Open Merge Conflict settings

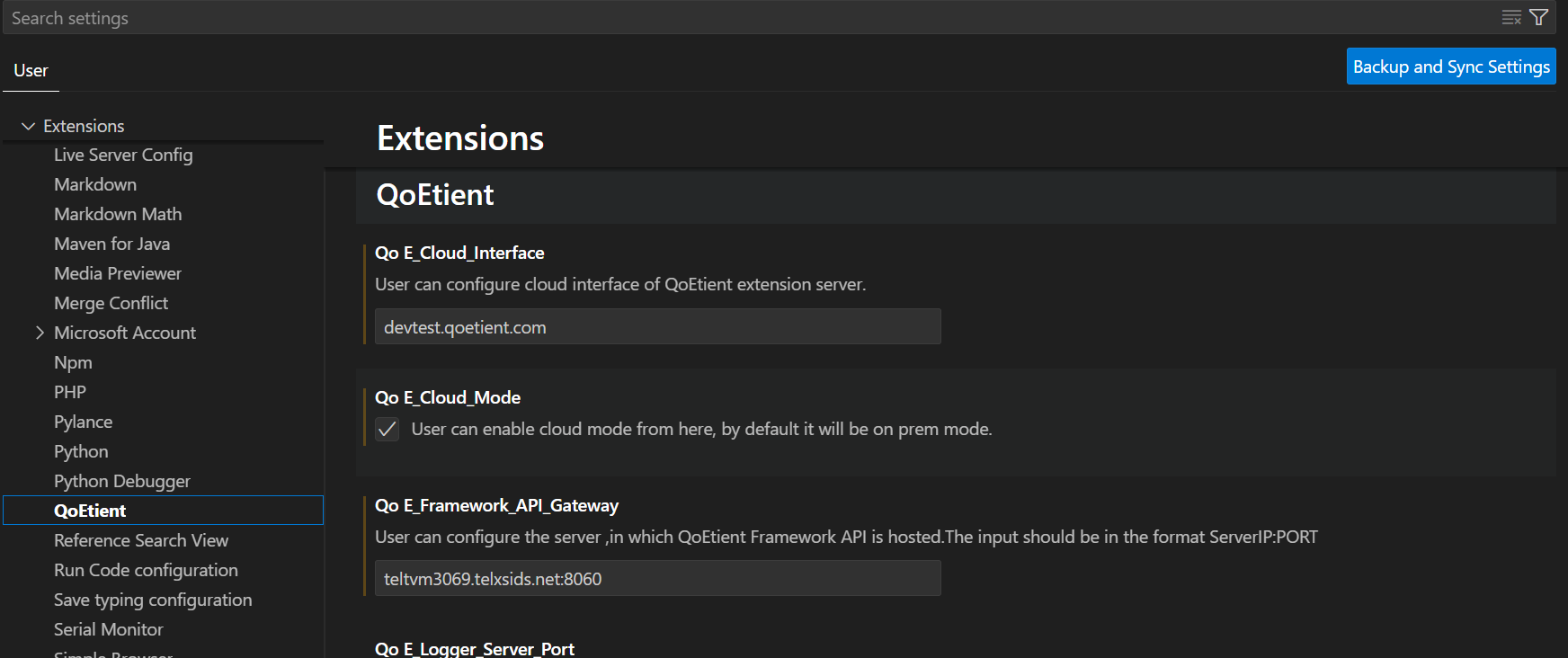[111, 303]
